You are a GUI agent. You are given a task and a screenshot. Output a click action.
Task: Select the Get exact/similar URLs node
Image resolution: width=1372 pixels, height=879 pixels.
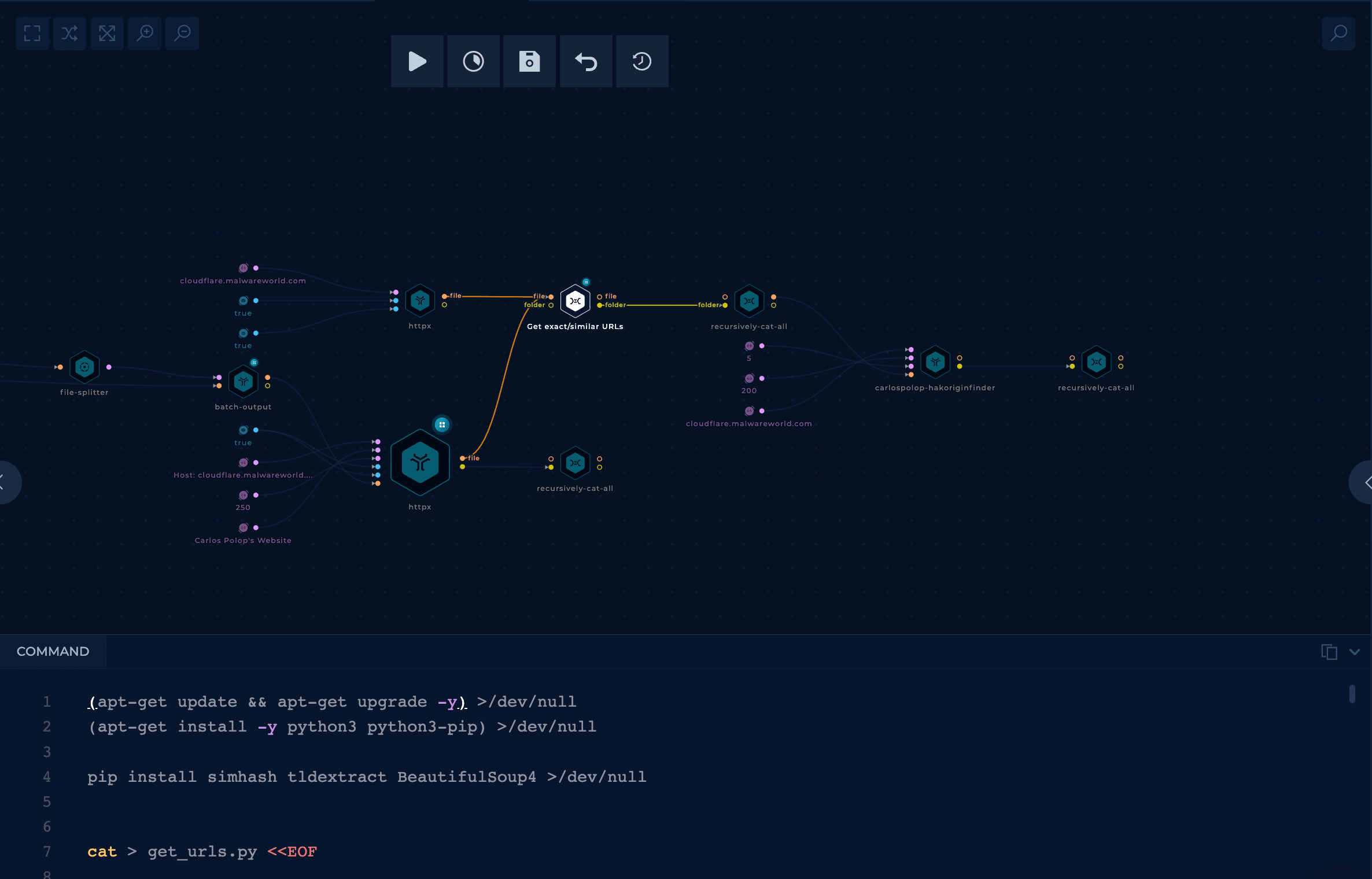575,301
